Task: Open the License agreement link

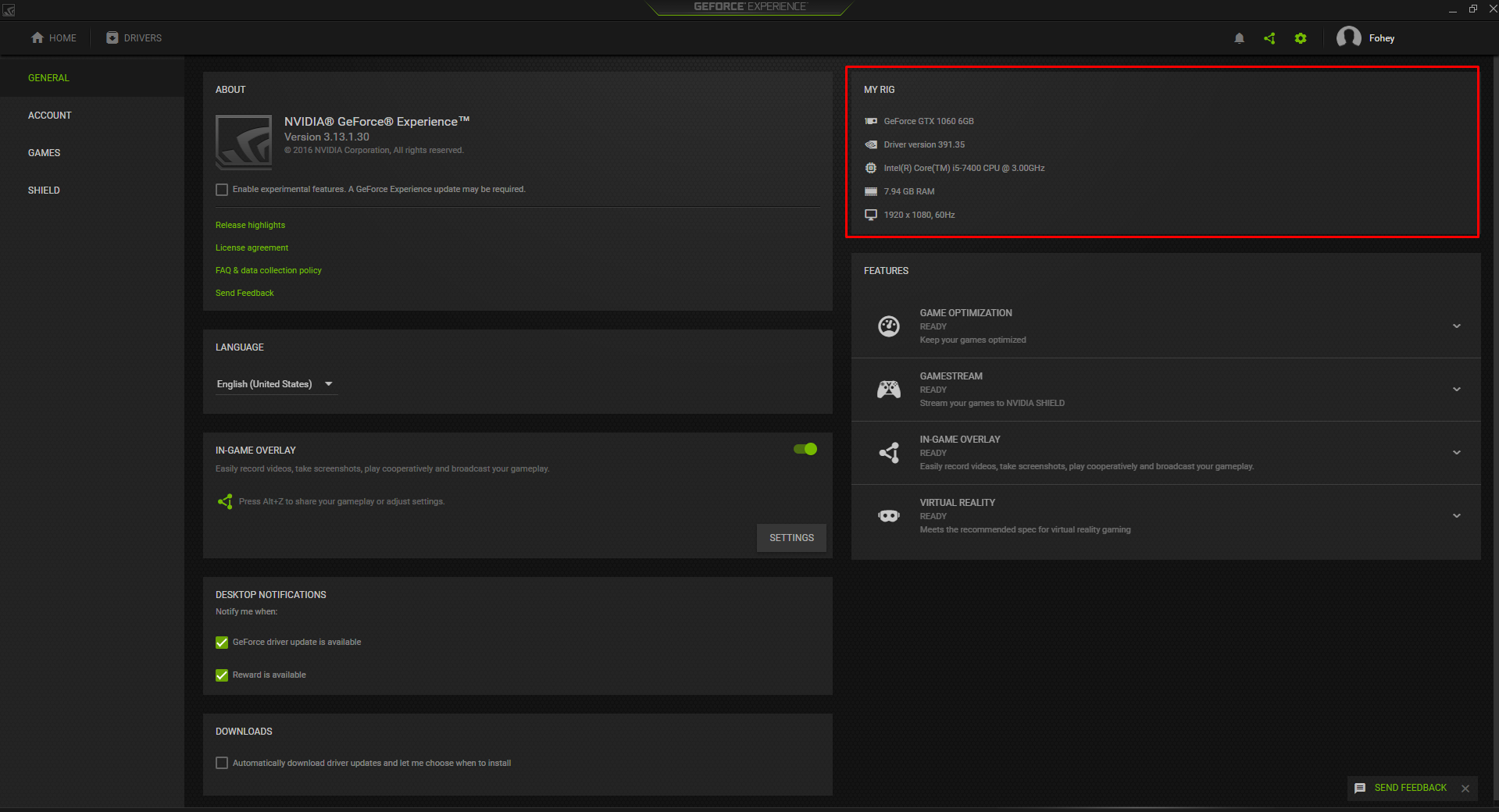Action: point(252,248)
